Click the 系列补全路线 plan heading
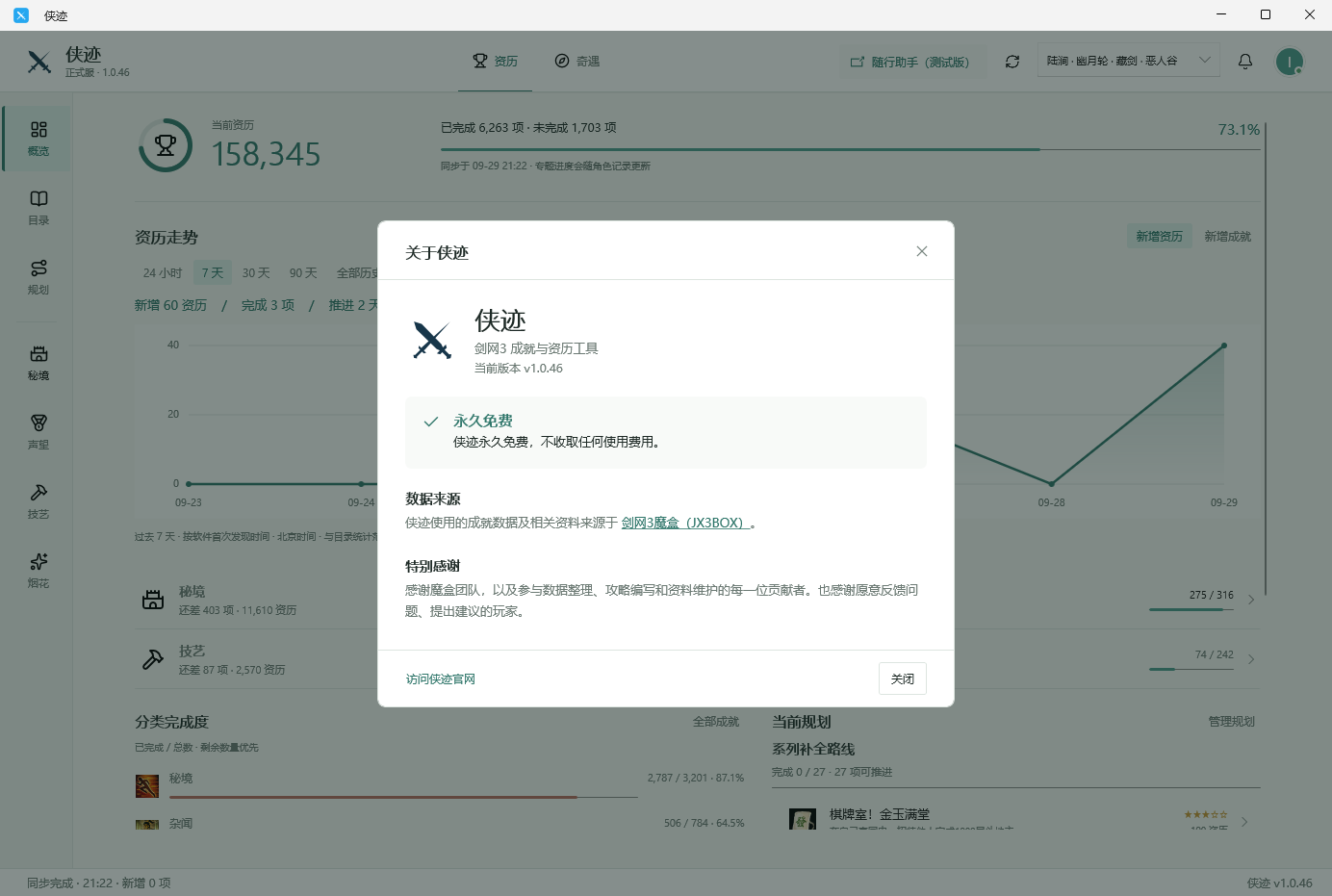 click(813, 749)
